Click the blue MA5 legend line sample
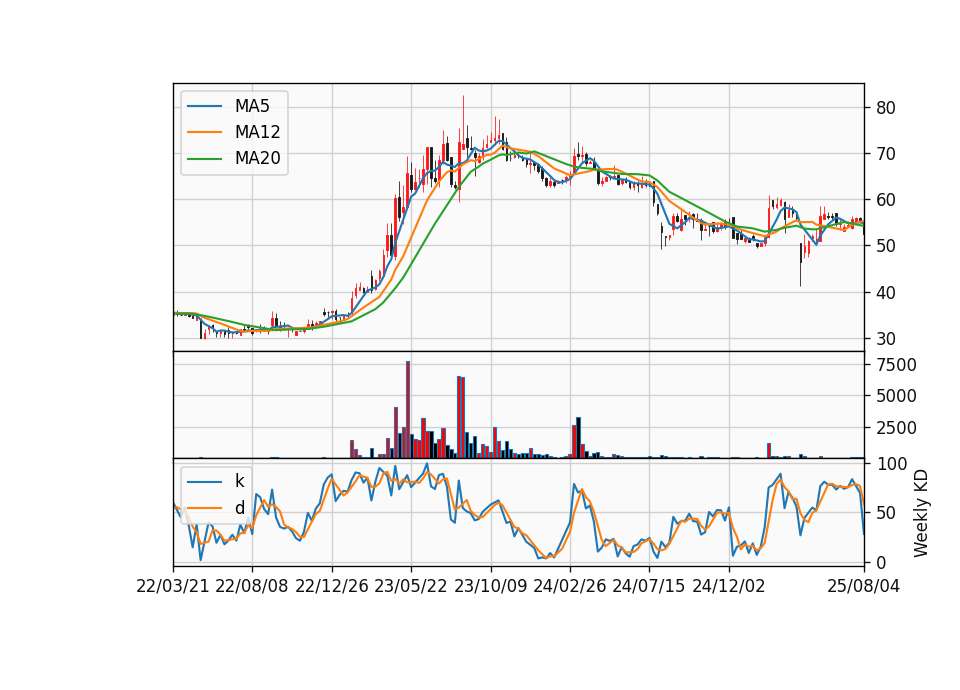This screenshot has height=690, width=960. click(x=204, y=106)
